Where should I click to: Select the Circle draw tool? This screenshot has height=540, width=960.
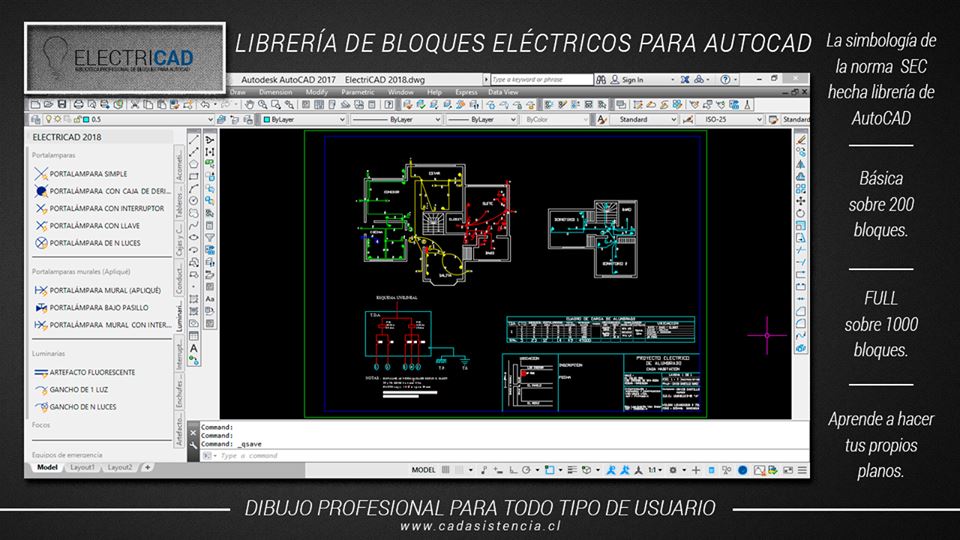click(x=193, y=201)
